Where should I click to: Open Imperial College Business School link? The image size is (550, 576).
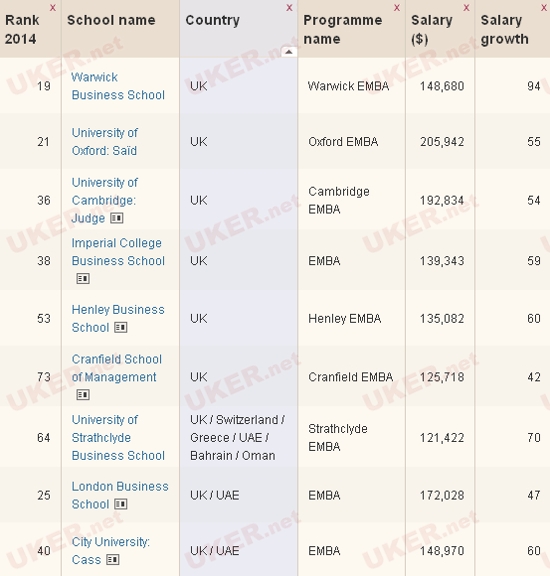pos(118,252)
